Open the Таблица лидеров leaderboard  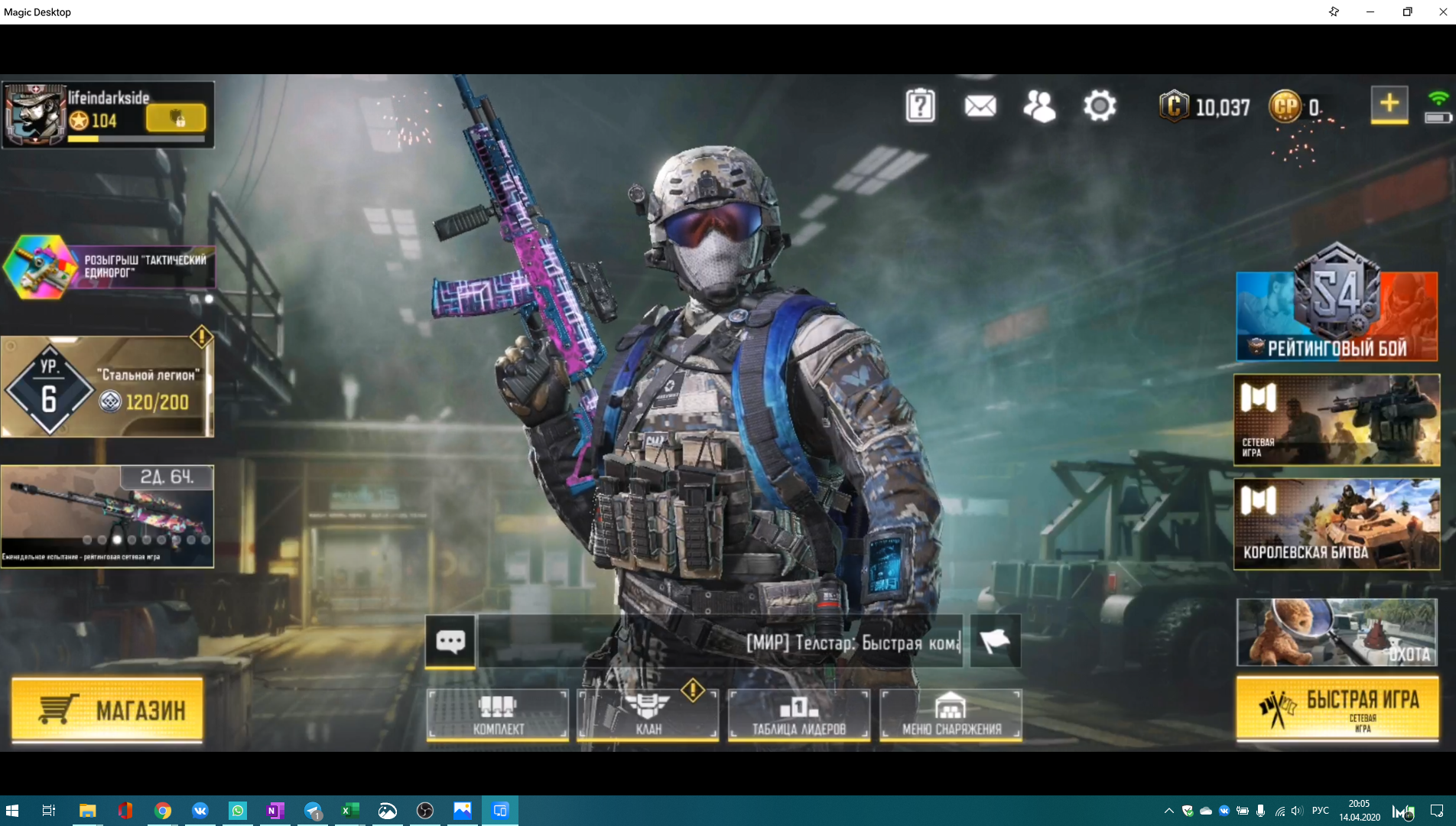click(799, 714)
